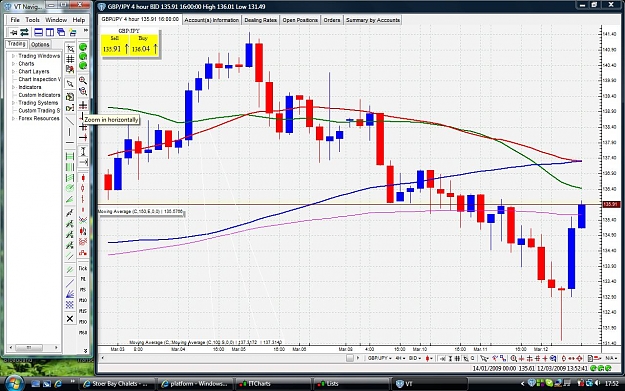Select the pointer arrow tool

coord(70,83)
